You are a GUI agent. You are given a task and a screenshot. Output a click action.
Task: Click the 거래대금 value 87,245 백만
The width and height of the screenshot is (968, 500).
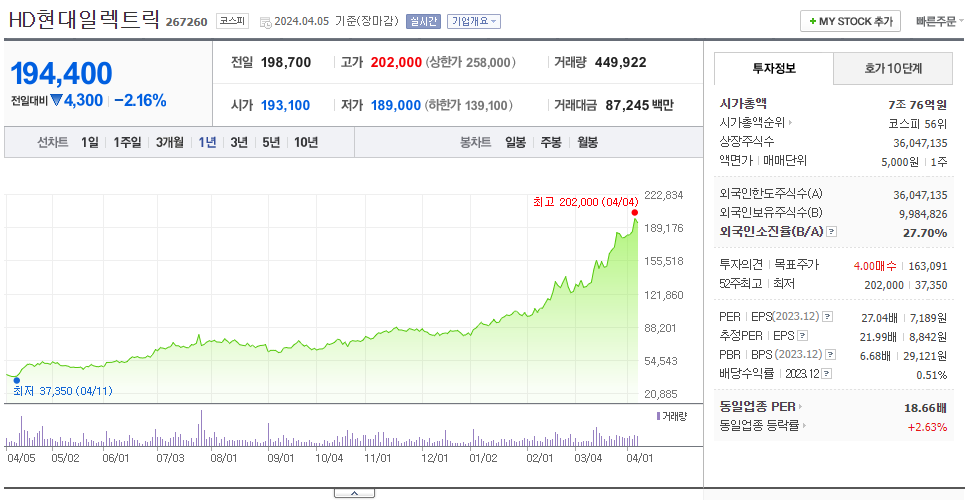[x=640, y=106]
